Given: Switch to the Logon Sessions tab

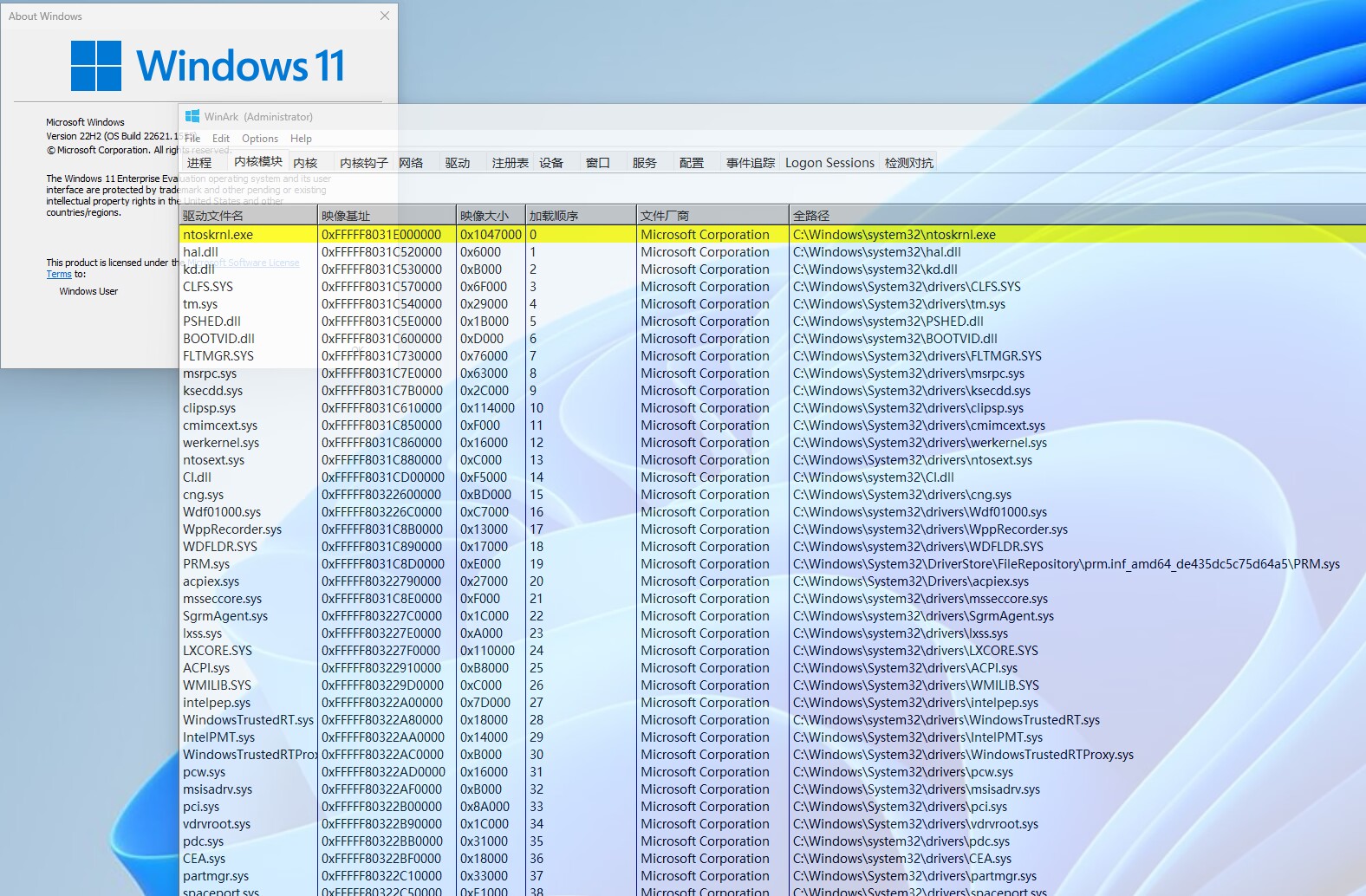Looking at the screenshot, I should (x=829, y=163).
